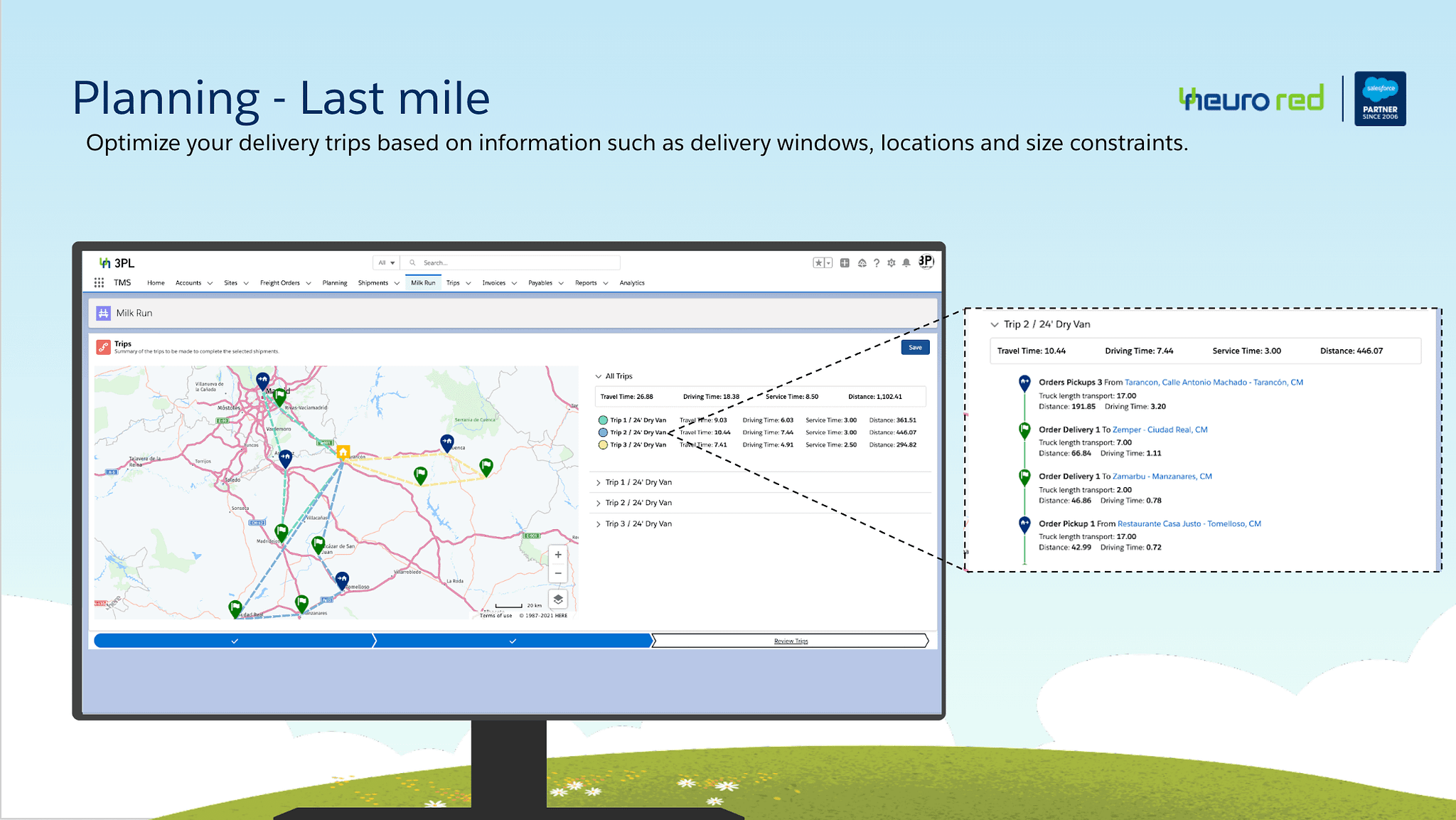The height and width of the screenshot is (820, 1456).
Task: Select the blue pickup marker at Tomelloso
Action: coord(342,580)
